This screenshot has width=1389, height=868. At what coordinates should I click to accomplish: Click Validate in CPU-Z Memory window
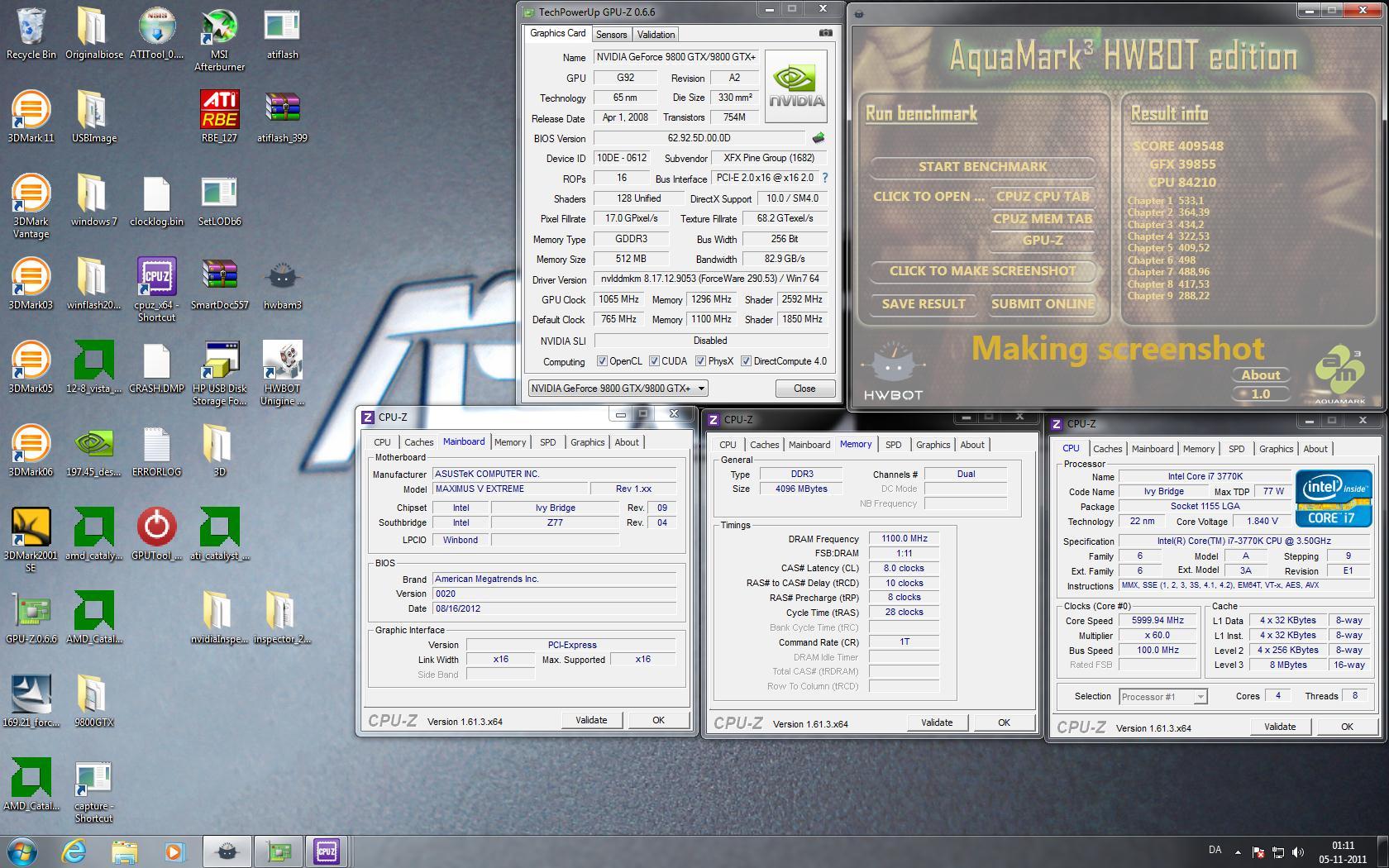(x=937, y=723)
